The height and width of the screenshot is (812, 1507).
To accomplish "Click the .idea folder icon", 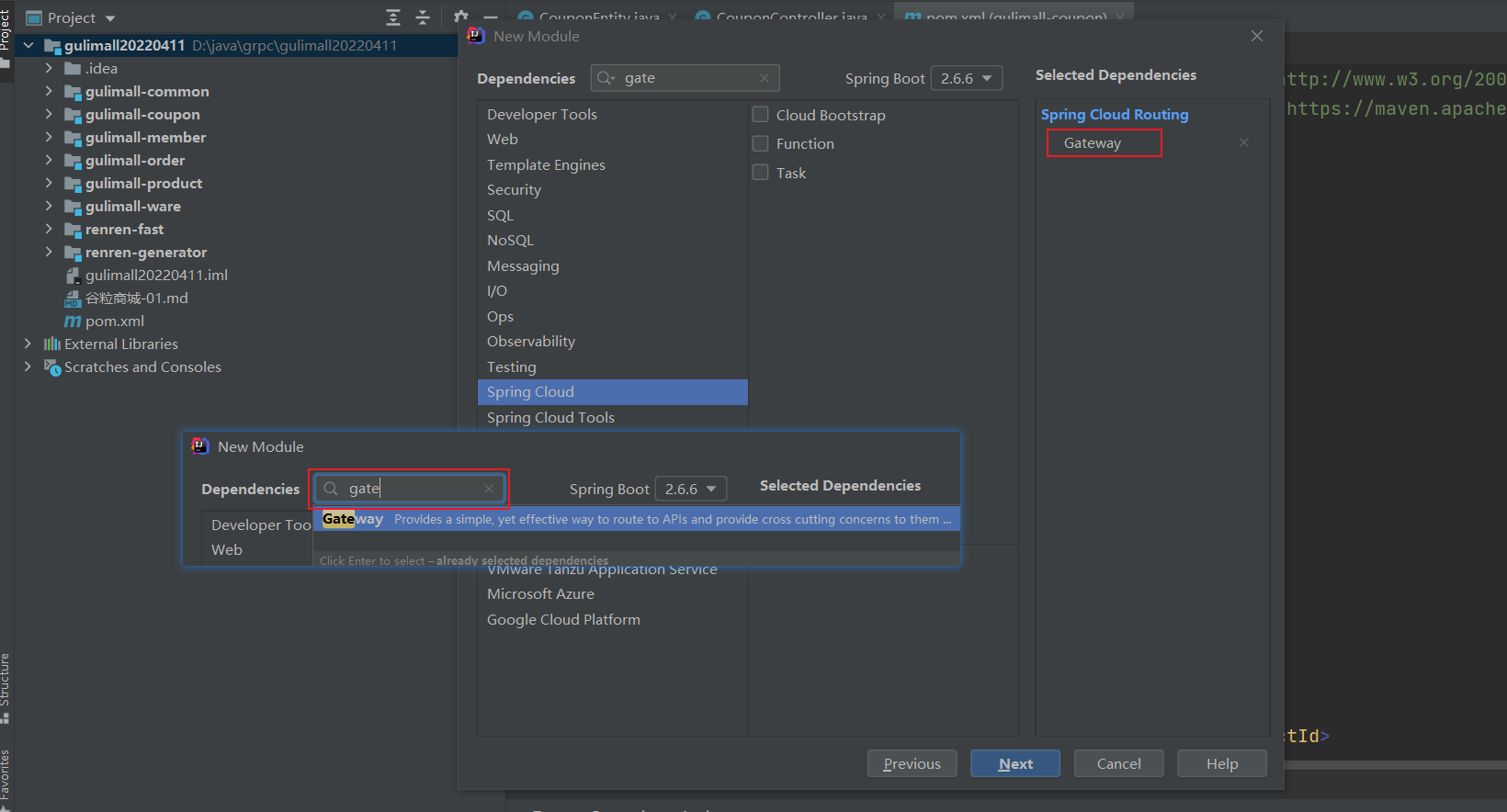I will click(x=74, y=69).
